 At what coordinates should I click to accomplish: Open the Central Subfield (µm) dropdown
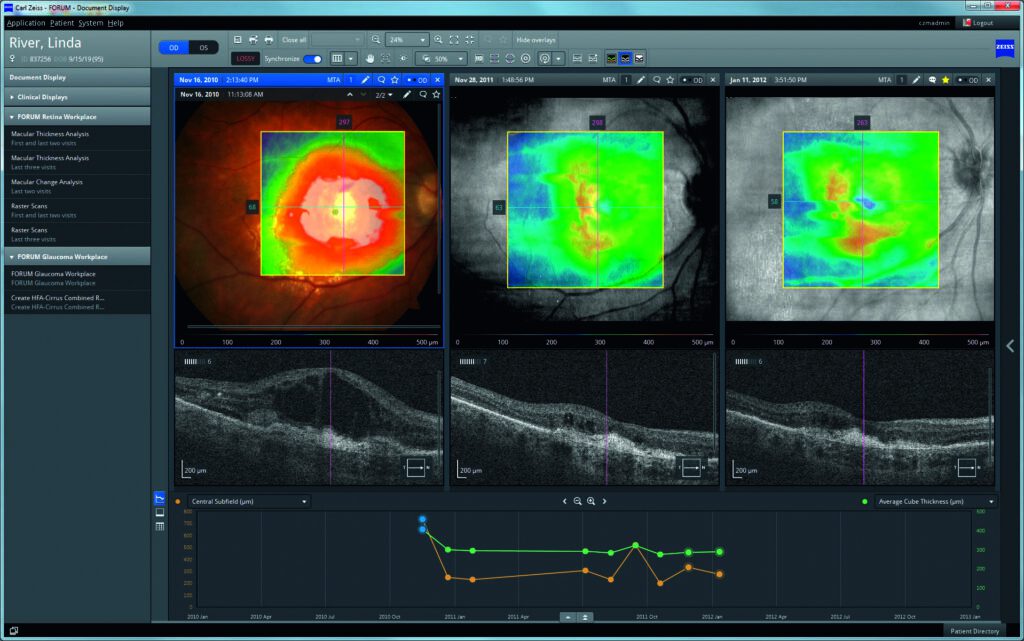click(x=248, y=501)
